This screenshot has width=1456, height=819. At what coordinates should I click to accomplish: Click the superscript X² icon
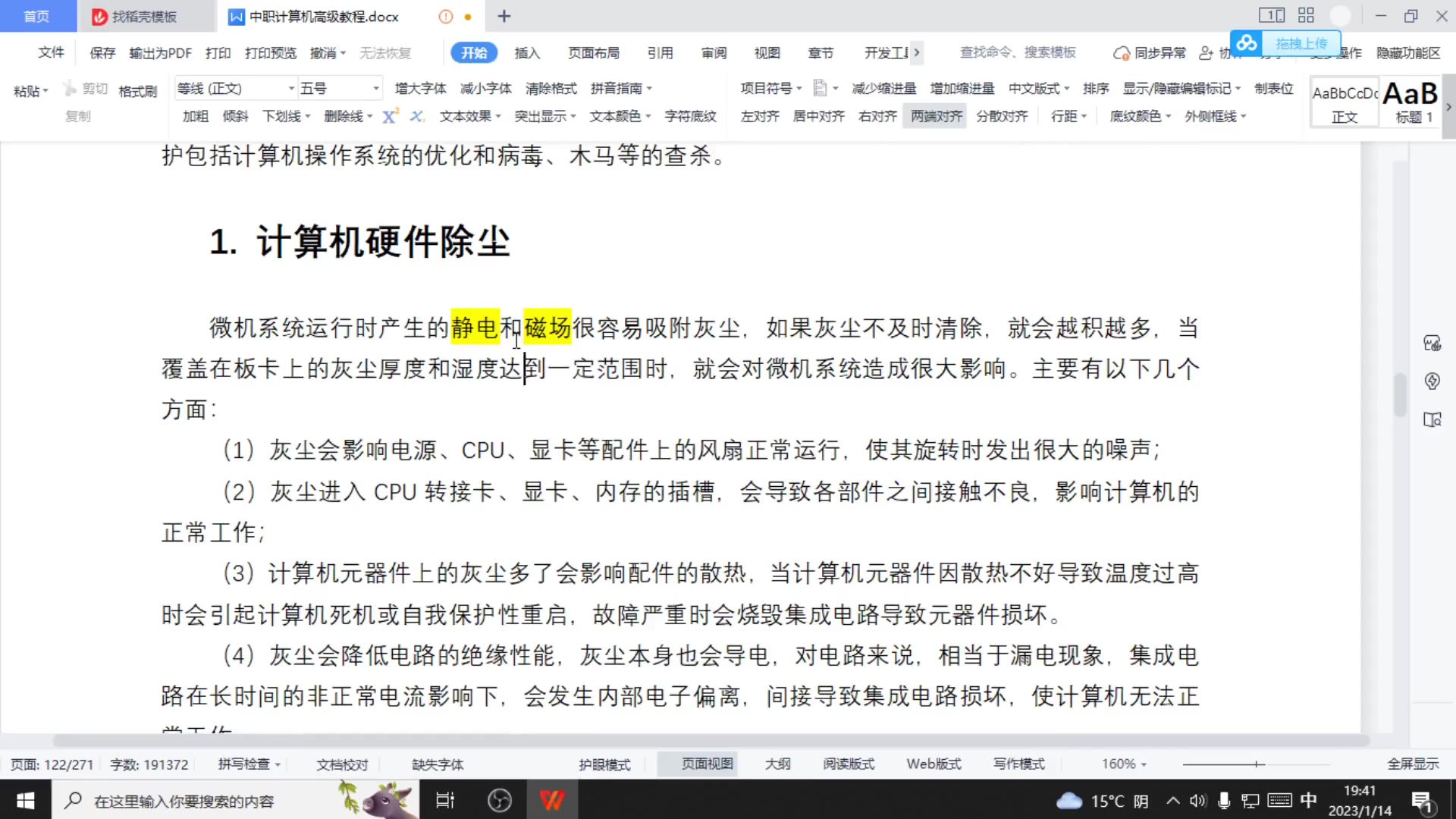[390, 115]
